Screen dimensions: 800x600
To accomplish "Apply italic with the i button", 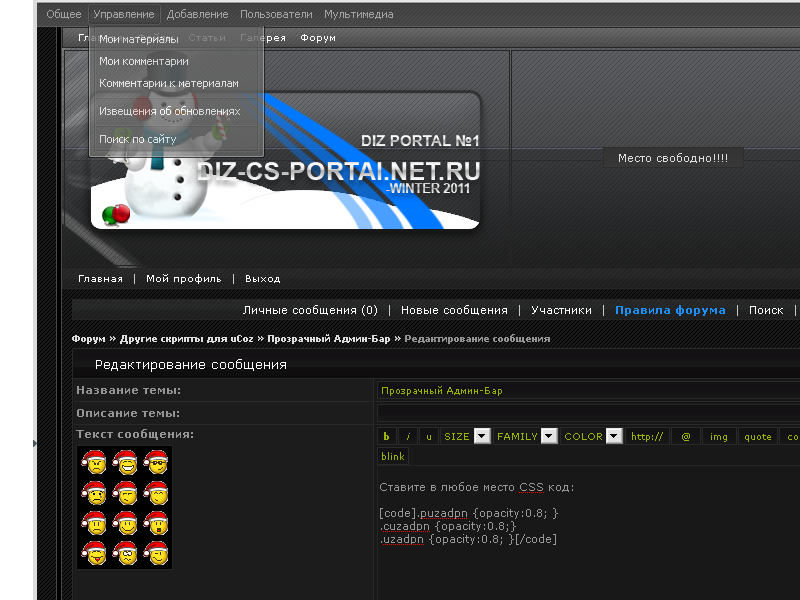I will (408, 436).
